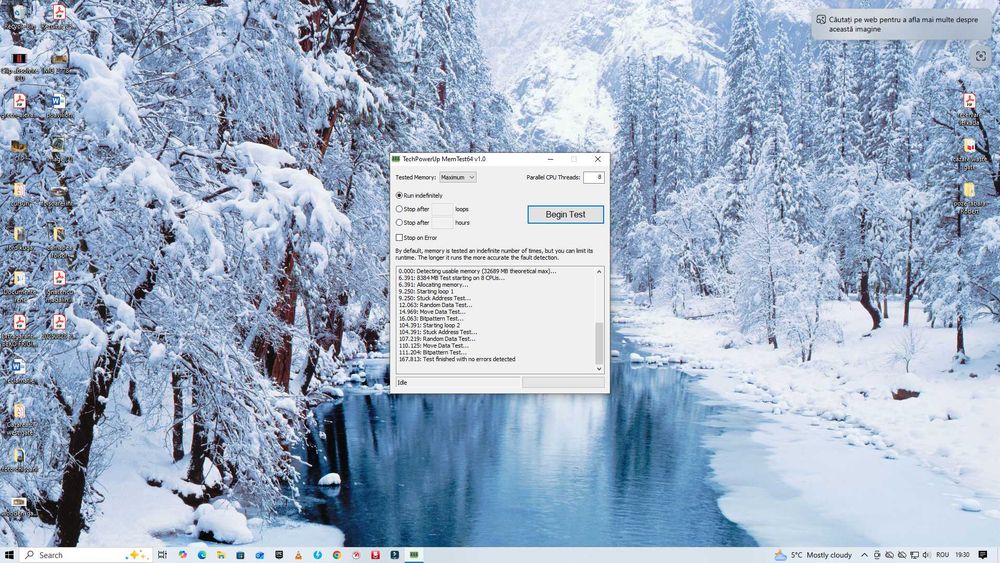Open the blue lightning bolt taskbar app
The image size is (1000, 563).
pos(317,555)
